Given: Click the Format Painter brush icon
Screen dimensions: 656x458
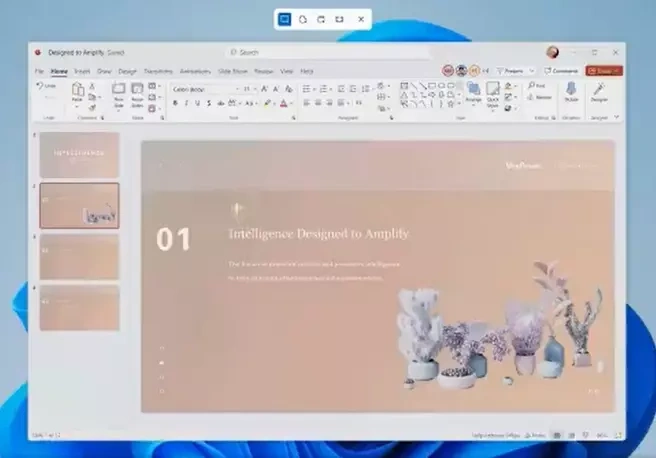Looking at the screenshot, I should click(x=92, y=108).
